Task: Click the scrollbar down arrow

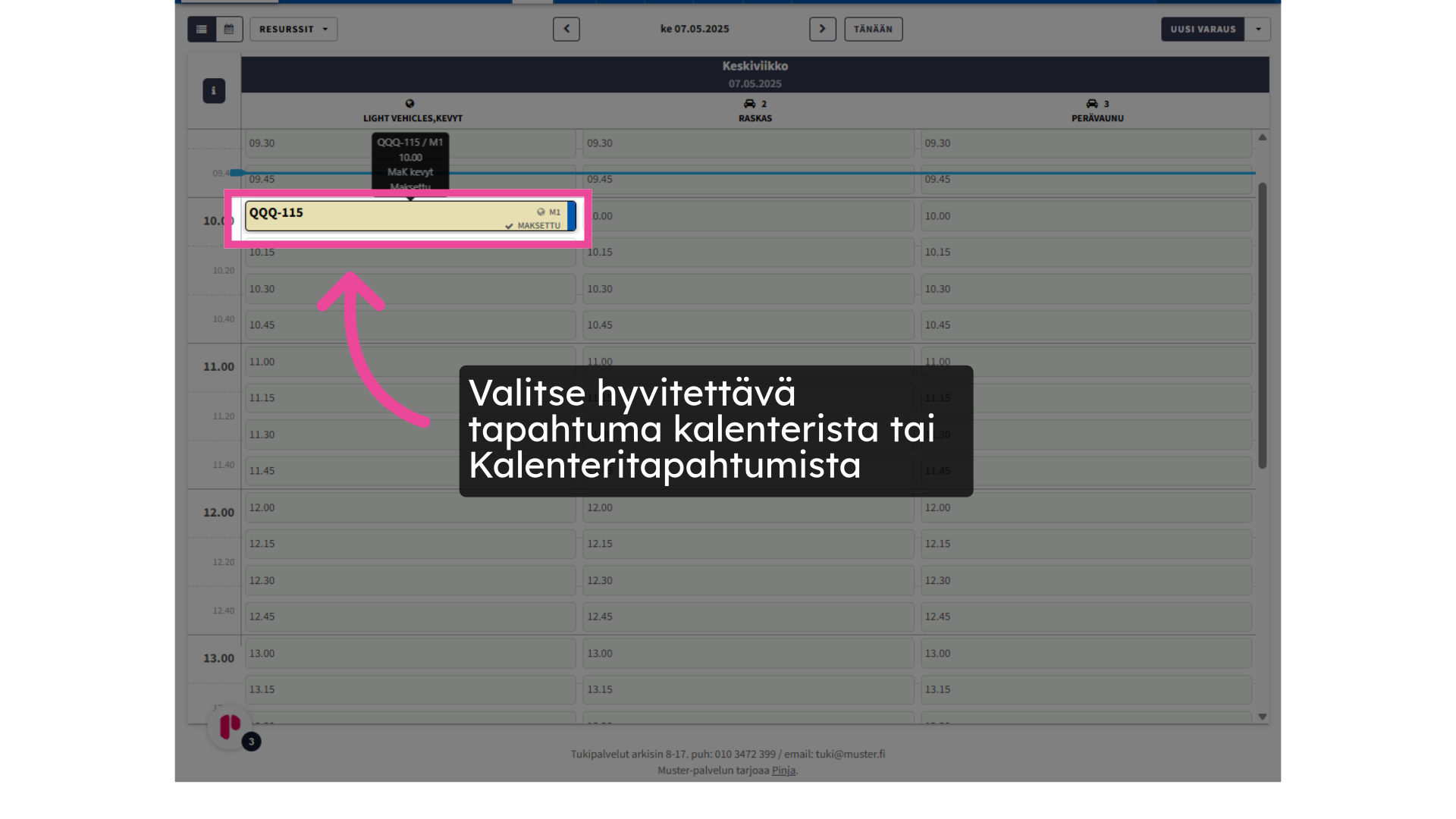Action: point(1263,717)
